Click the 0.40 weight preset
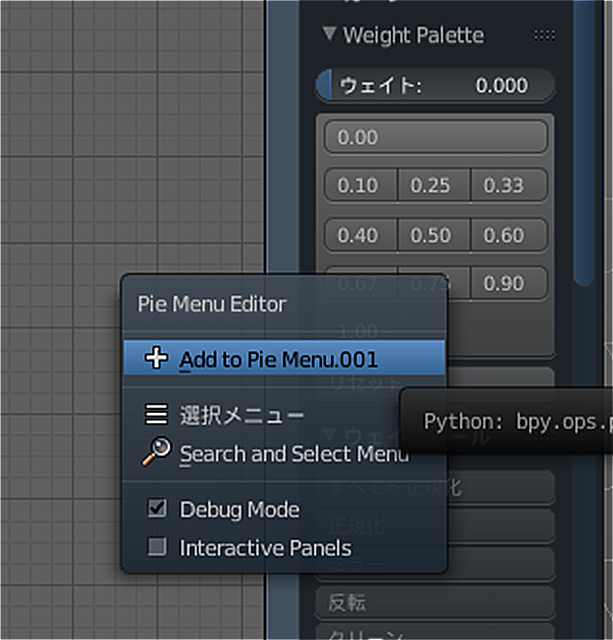 (361, 235)
